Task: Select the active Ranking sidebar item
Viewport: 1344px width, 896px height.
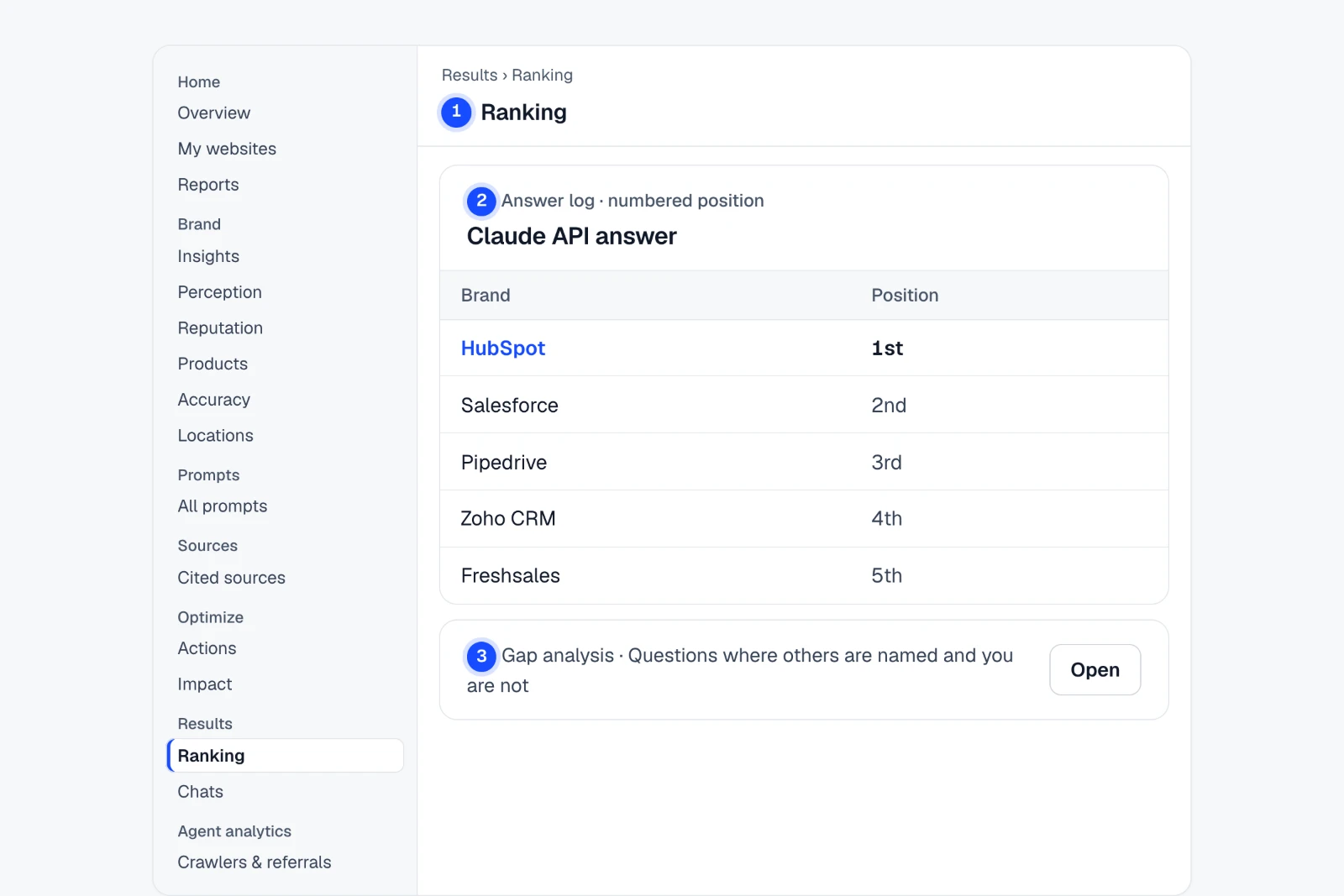Action: click(x=286, y=756)
